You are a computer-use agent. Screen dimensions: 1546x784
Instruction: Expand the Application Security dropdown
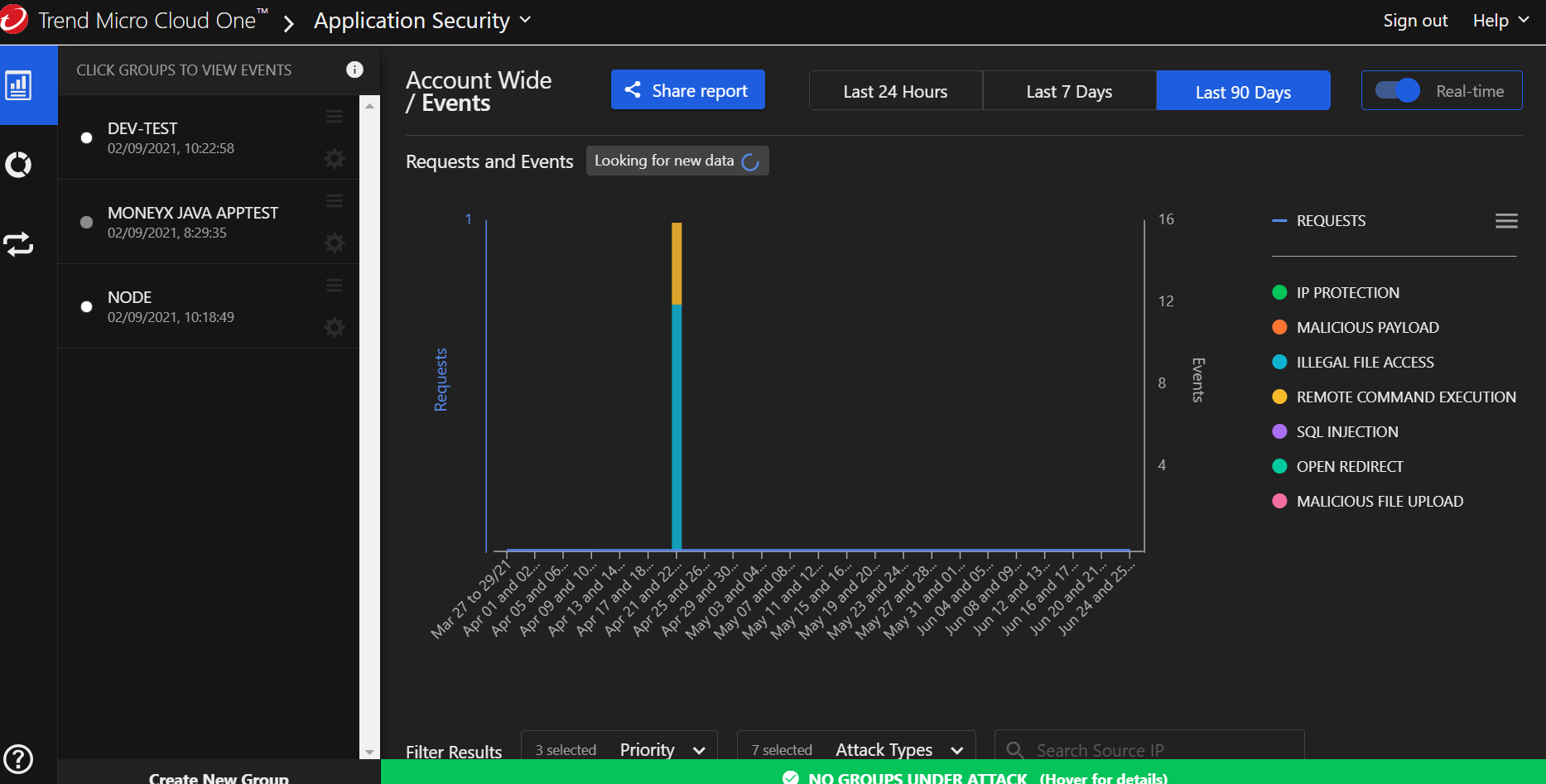[x=422, y=21]
